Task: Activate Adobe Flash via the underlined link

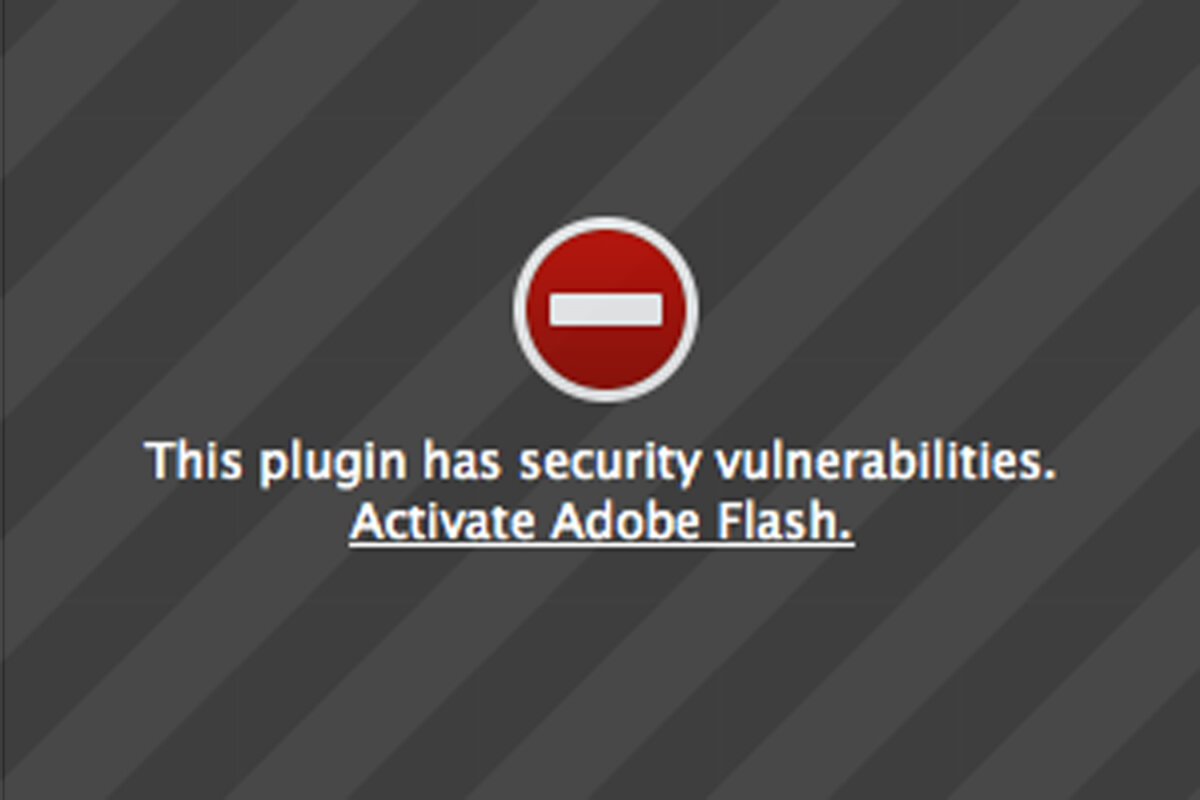Action: 601,522
